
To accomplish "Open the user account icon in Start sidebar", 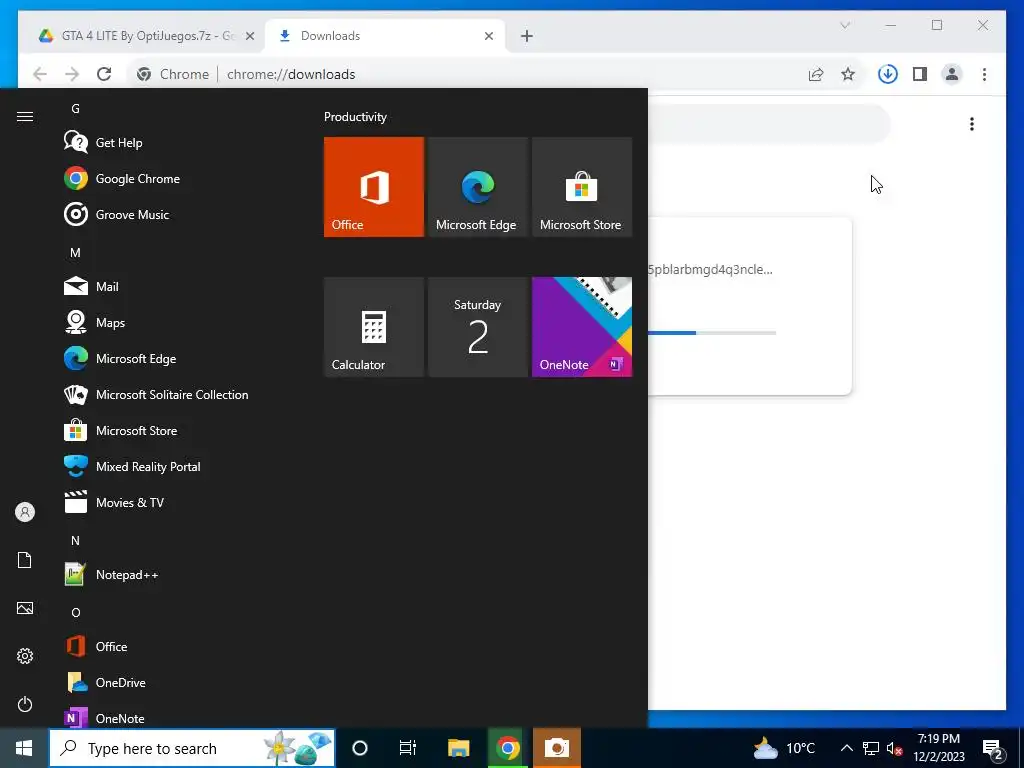I will [25, 512].
